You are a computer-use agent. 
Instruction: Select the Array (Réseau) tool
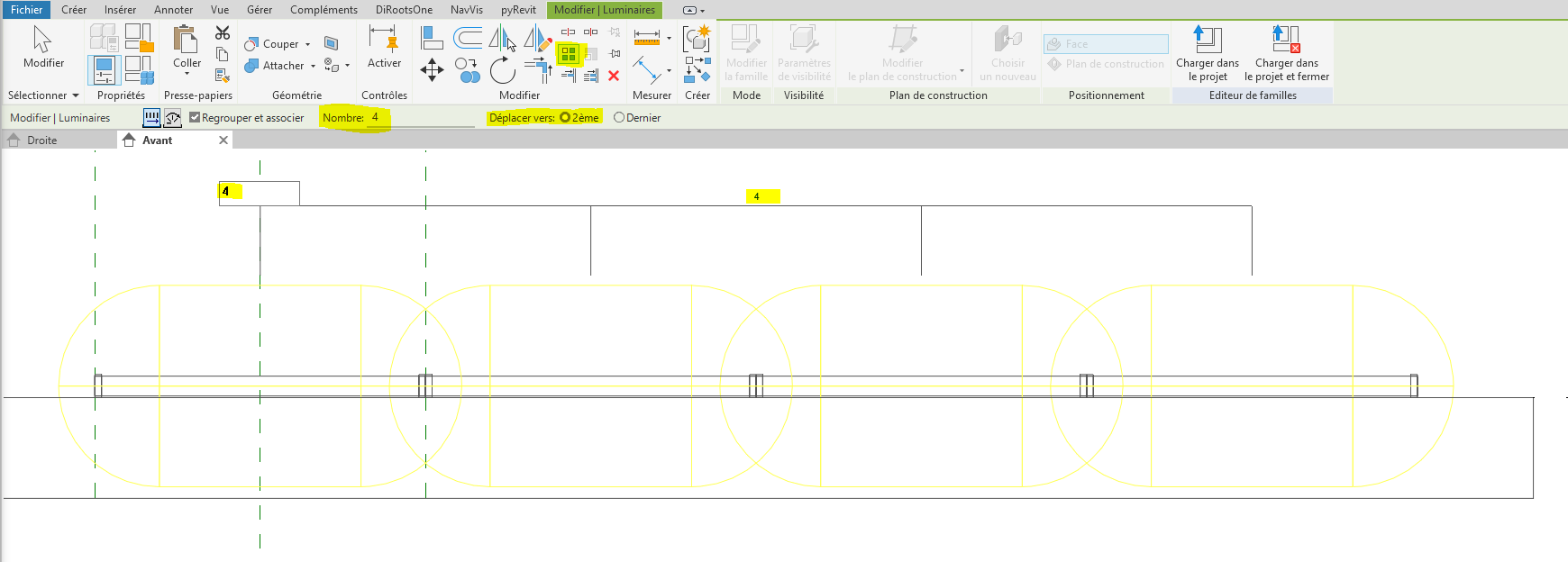(568, 55)
